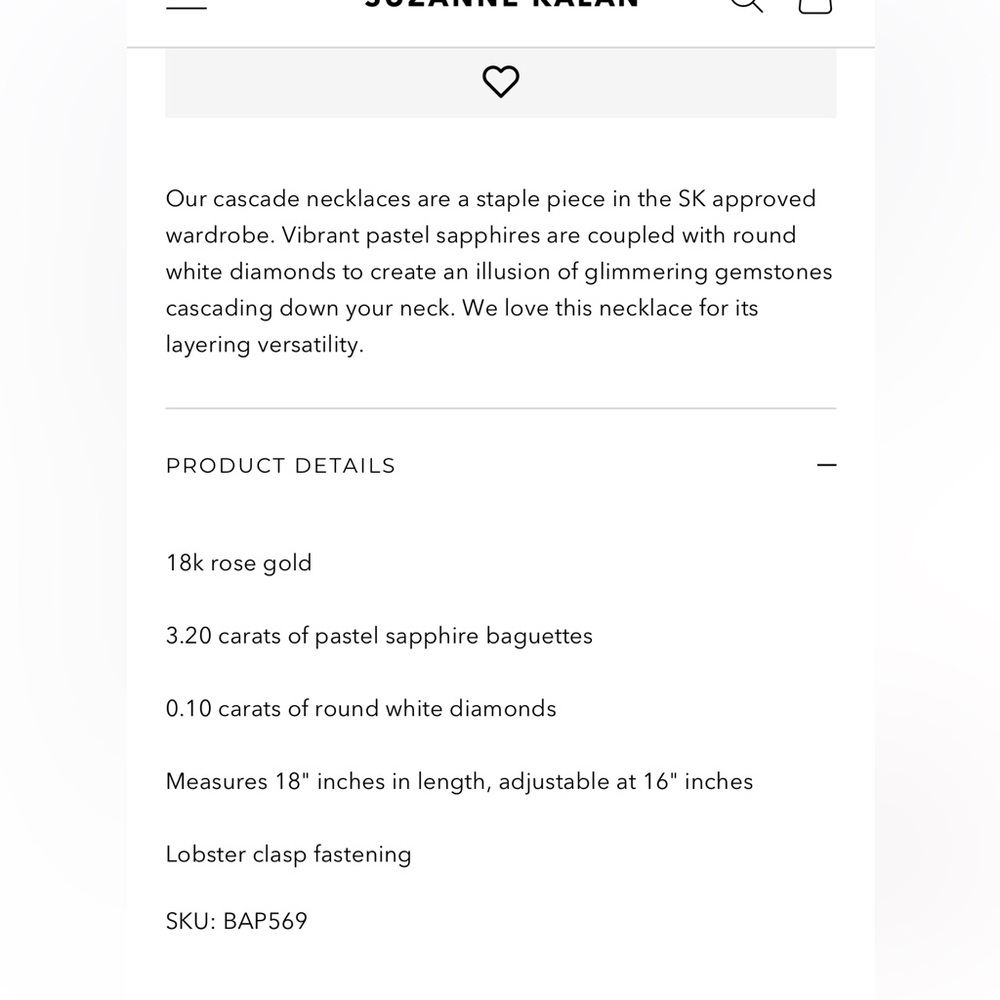Click the PRODUCT DETAILS section heading
This screenshot has width=1000, height=1000.
point(281,466)
